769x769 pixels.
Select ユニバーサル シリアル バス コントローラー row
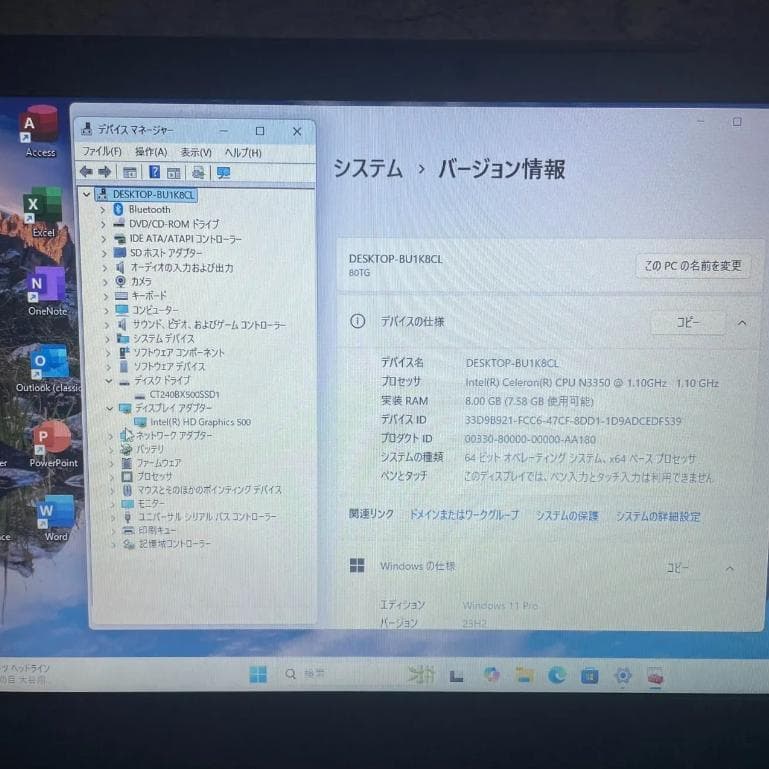pos(207,516)
